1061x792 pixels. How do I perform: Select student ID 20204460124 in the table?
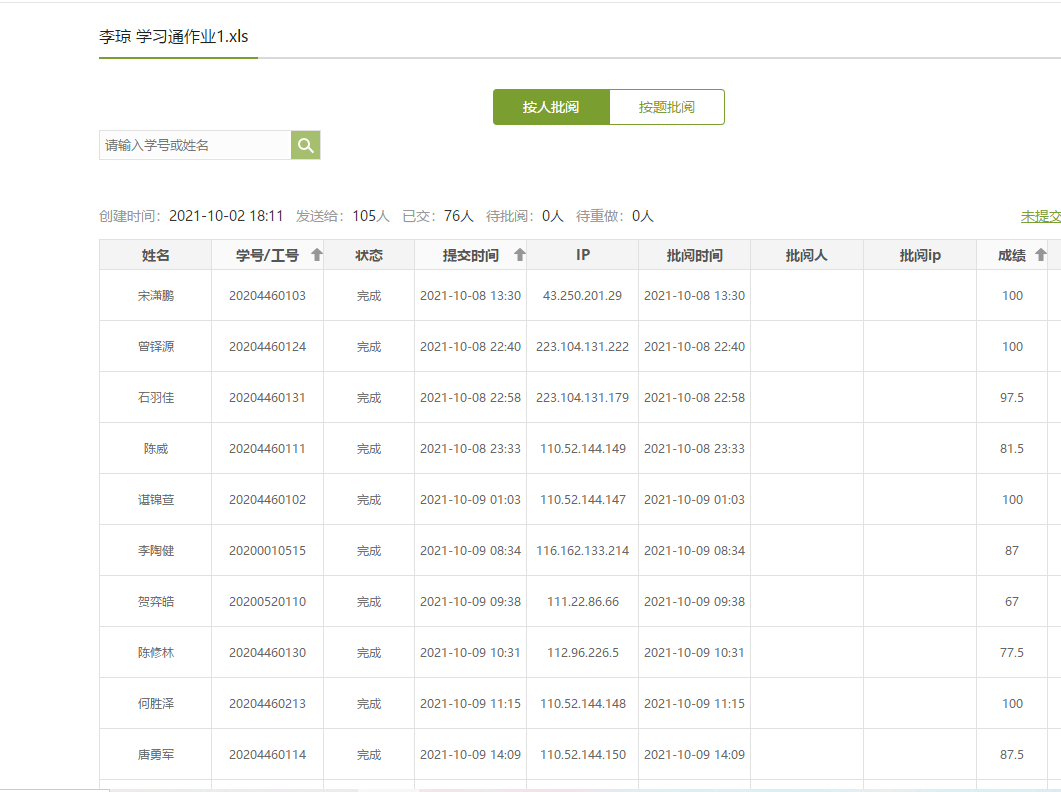pyautogui.click(x=267, y=347)
